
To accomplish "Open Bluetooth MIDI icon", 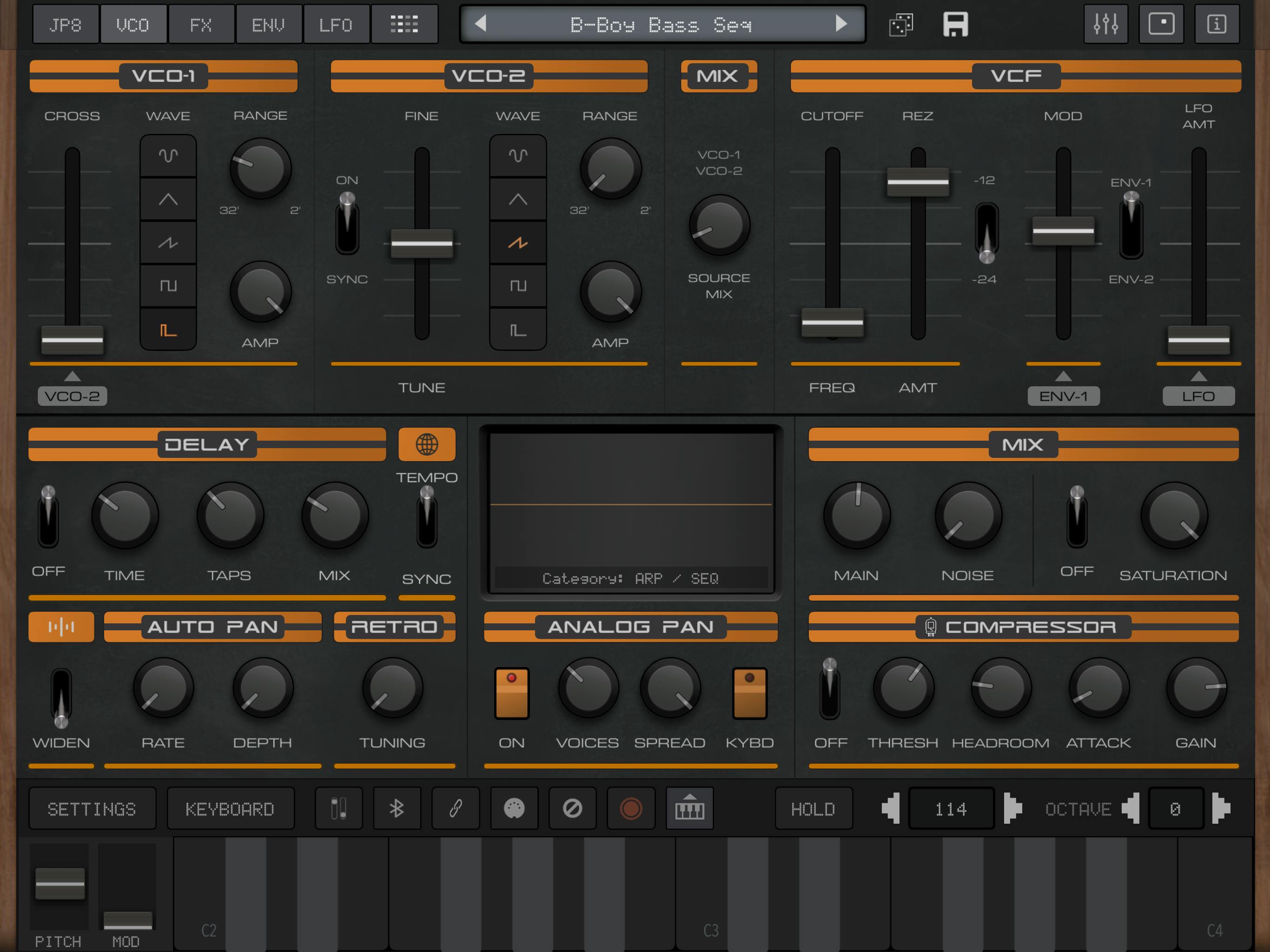I will click(x=397, y=808).
